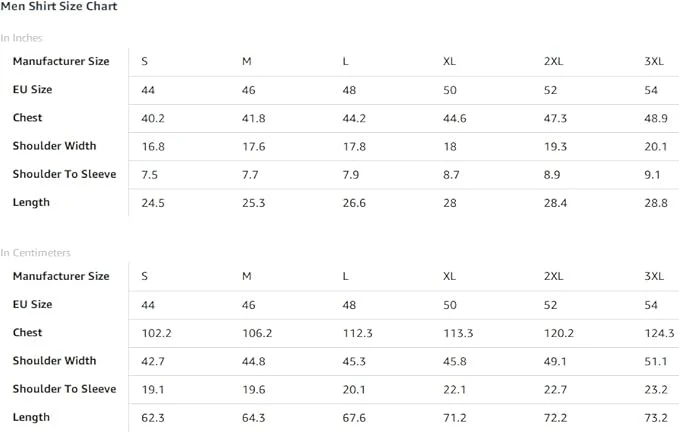Click chest value 102.2 in centimeters
Viewport: 679px width, 432px height.
click(157, 333)
